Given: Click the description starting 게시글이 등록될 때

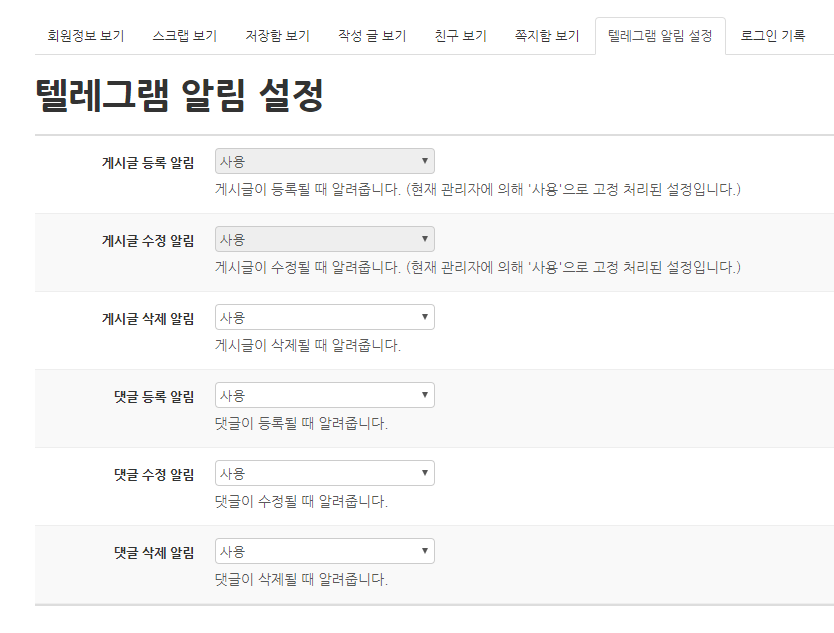Looking at the screenshot, I should pos(478,189).
